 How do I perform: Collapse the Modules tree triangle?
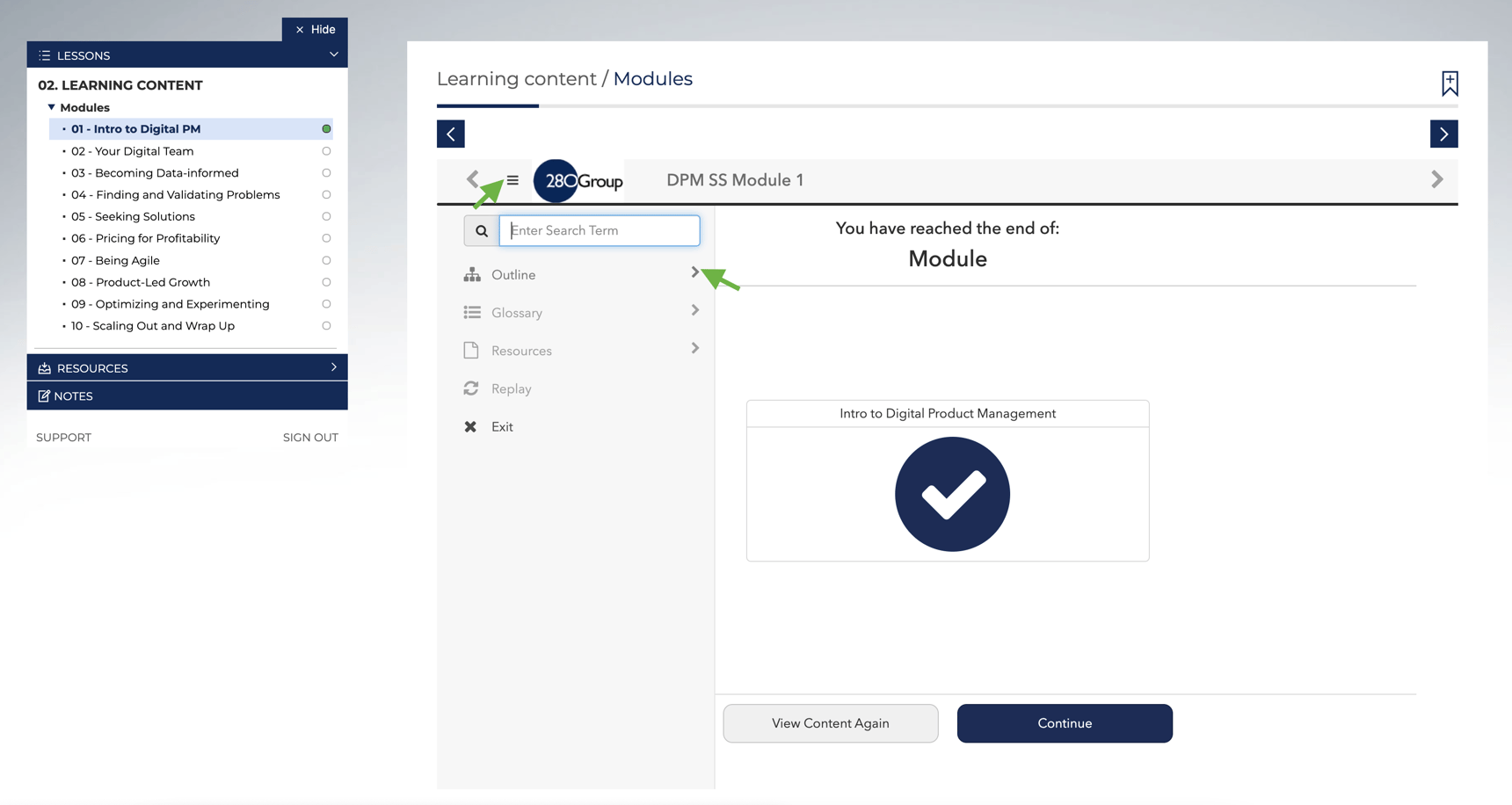tap(51, 107)
